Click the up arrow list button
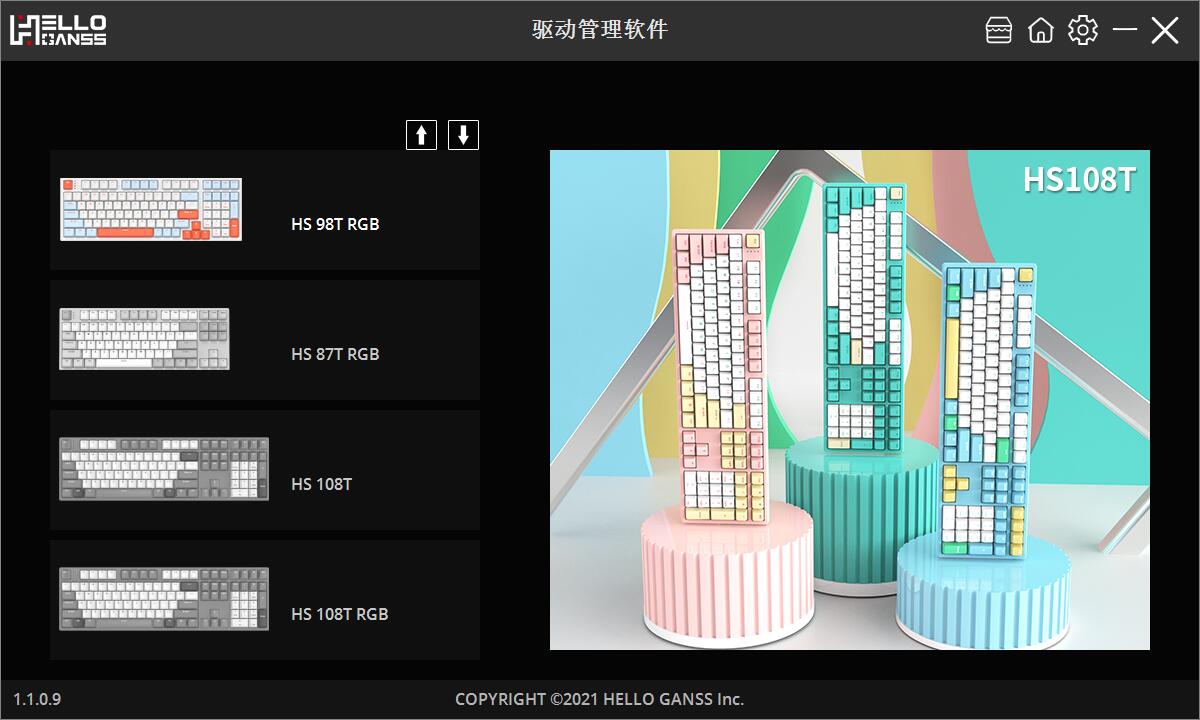 coord(421,135)
